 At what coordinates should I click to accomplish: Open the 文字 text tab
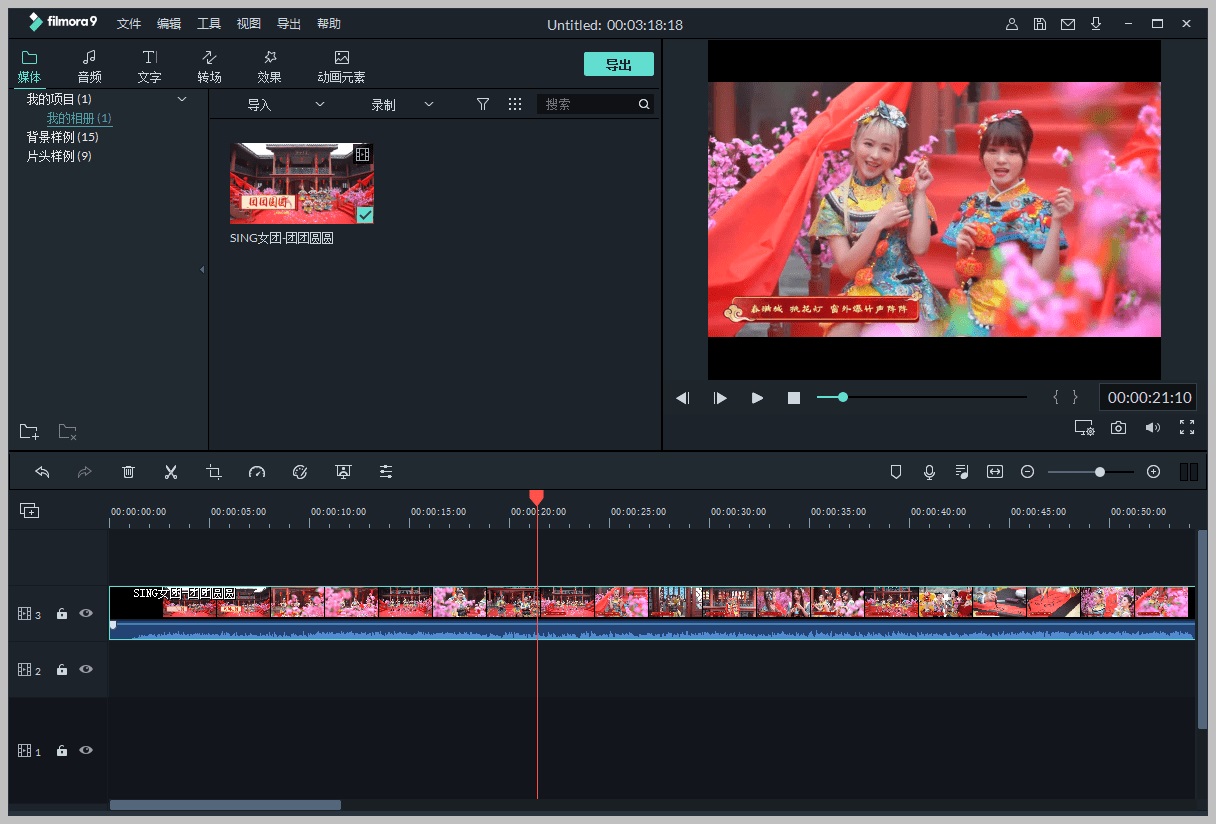149,66
